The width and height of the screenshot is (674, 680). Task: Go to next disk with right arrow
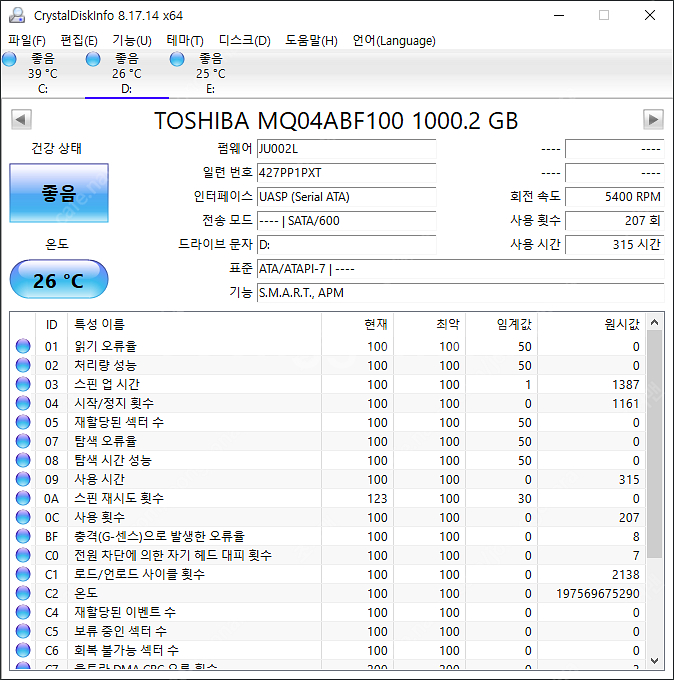pos(653,119)
